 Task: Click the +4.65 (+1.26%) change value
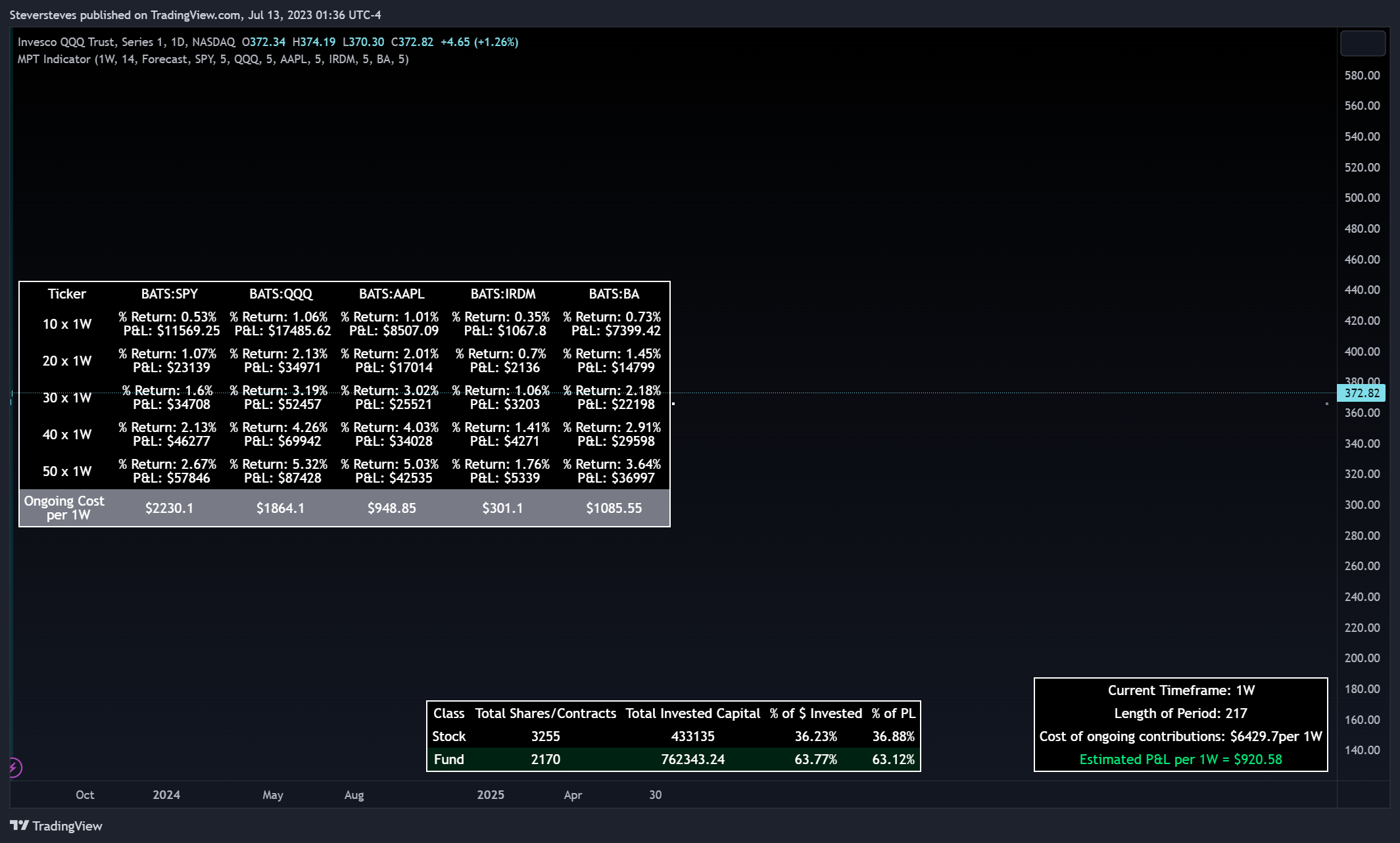(479, 42)
